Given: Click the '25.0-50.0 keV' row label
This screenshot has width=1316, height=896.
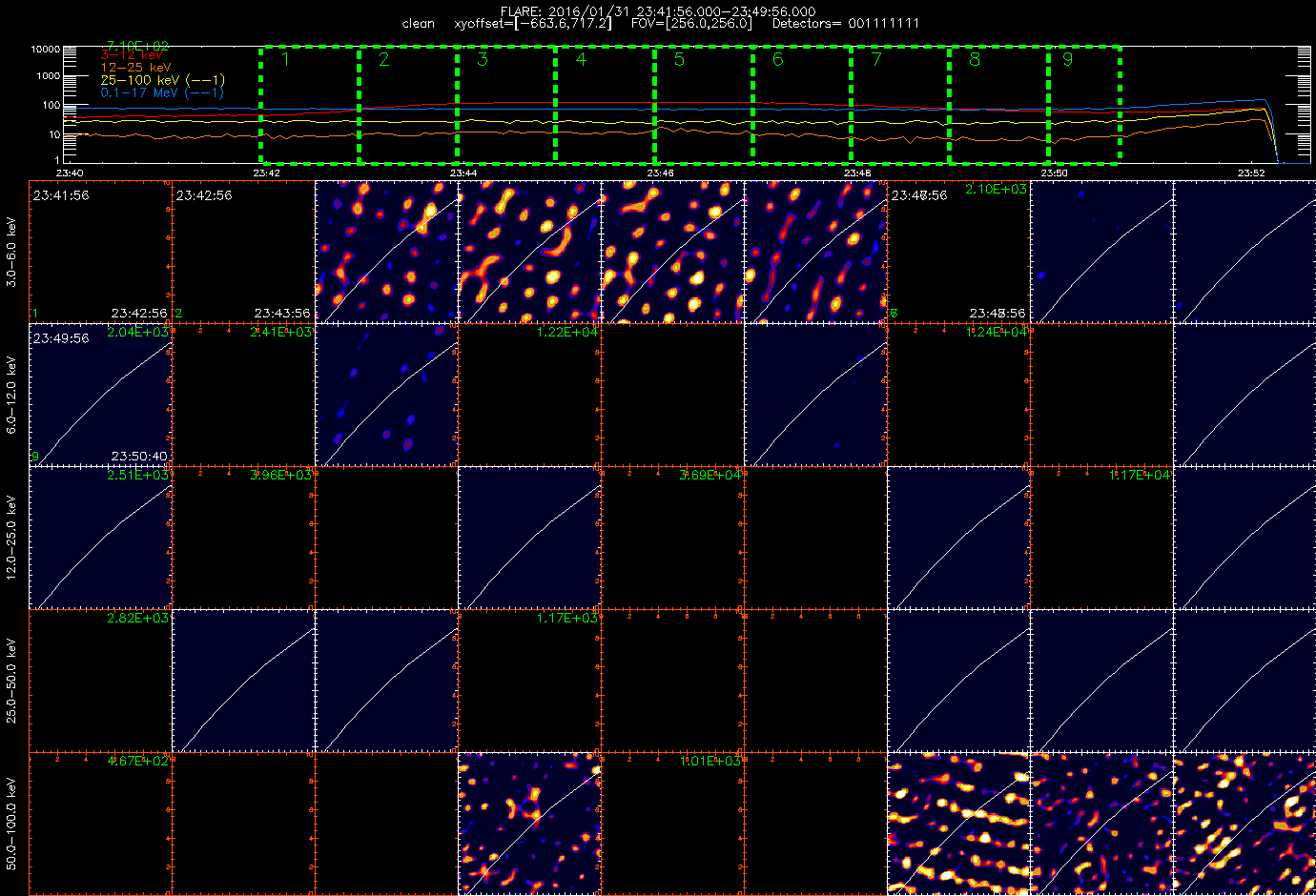Looking at the screenshot, I should point(11,681).
